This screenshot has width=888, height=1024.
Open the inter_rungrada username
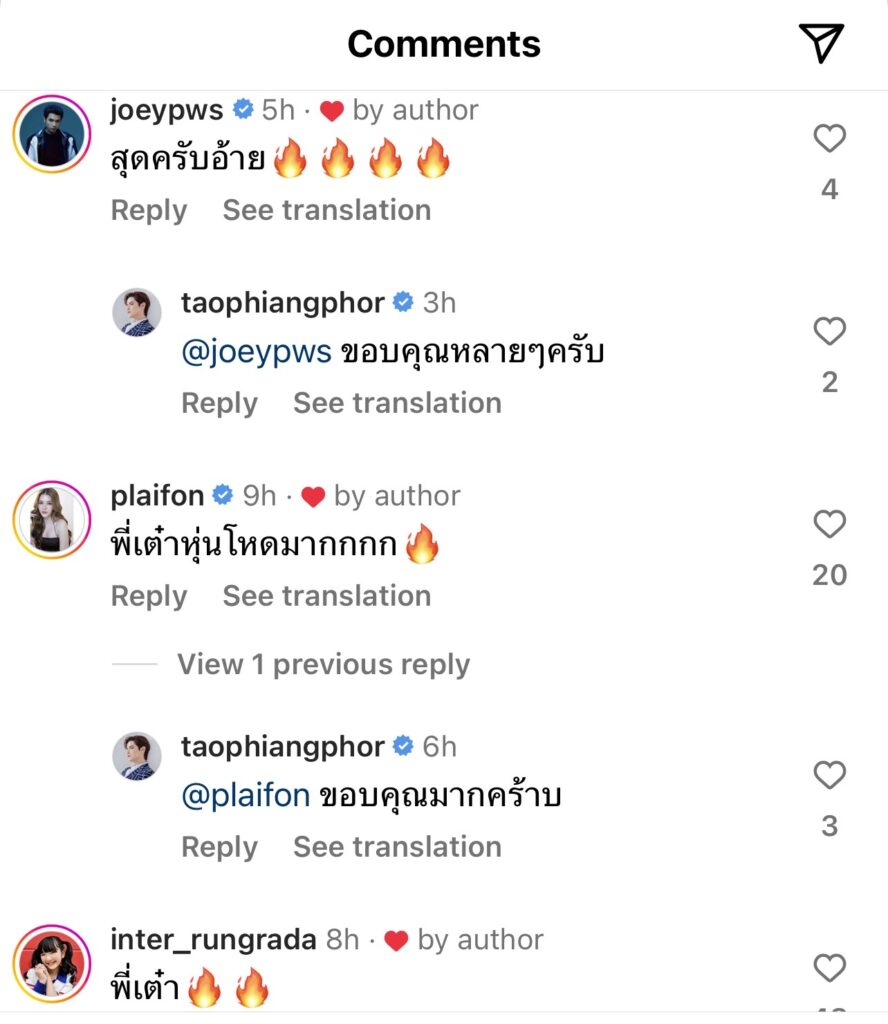coord(213,940)
